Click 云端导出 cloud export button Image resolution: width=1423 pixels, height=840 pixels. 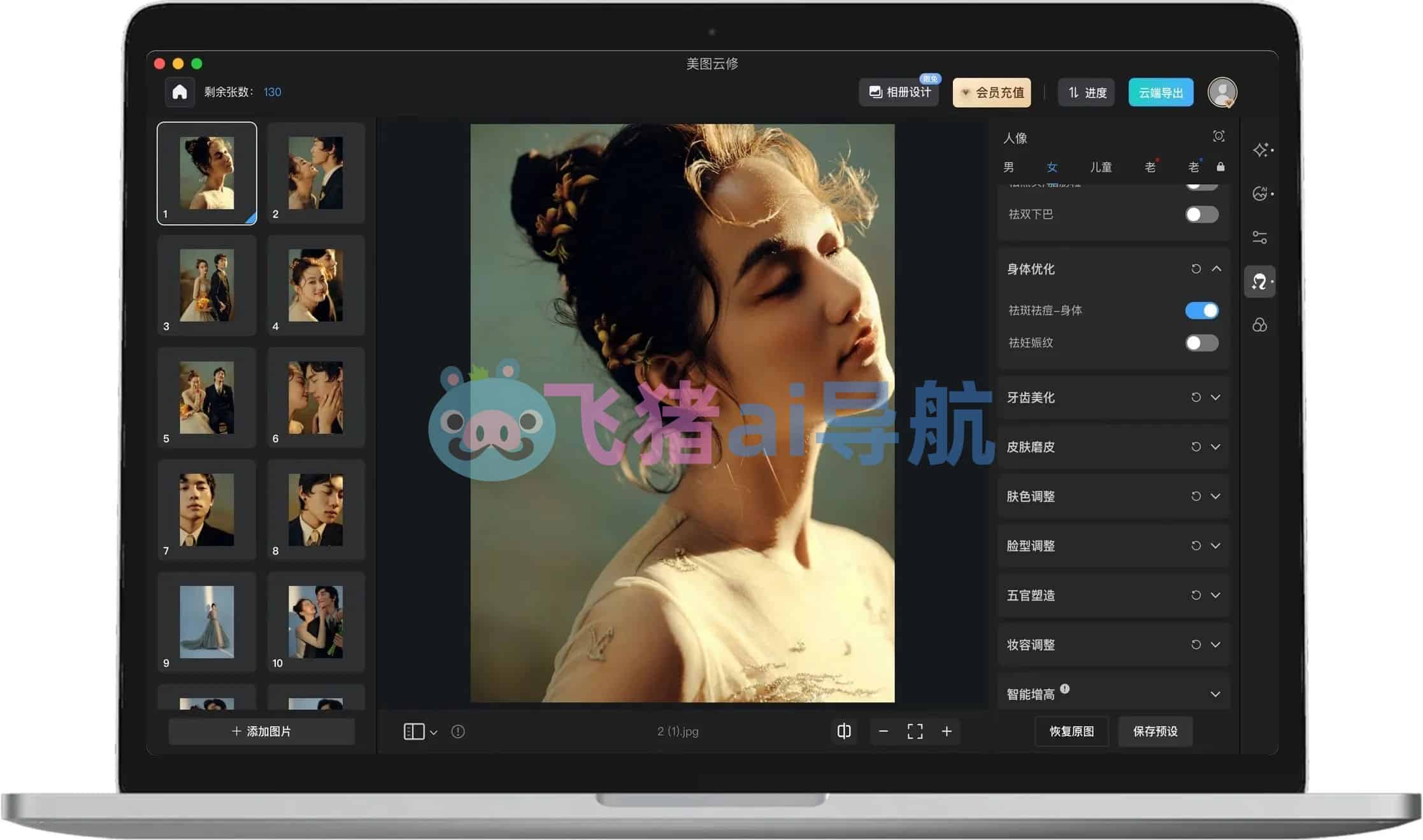tap(1161, 92)
